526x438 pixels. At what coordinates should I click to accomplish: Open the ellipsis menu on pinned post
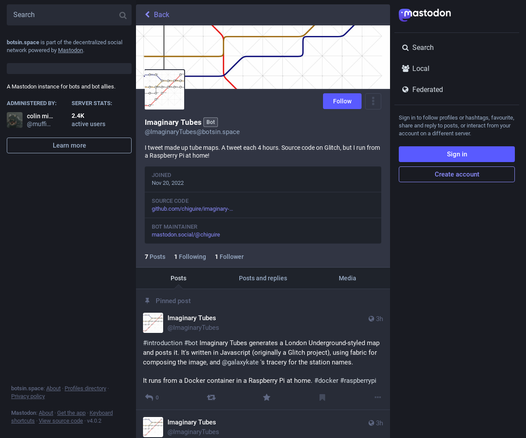pos(377,397)
